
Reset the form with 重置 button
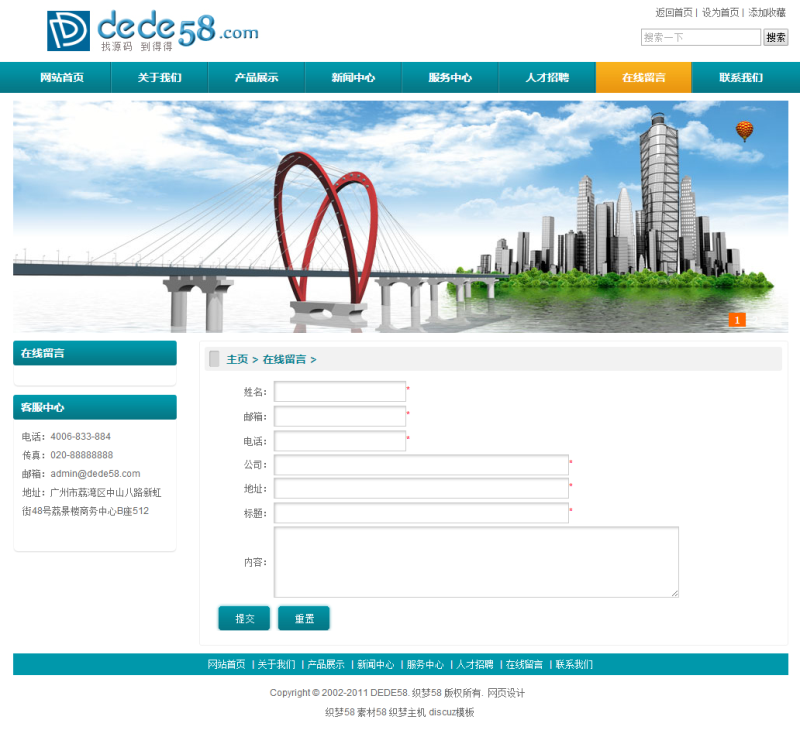304,618
